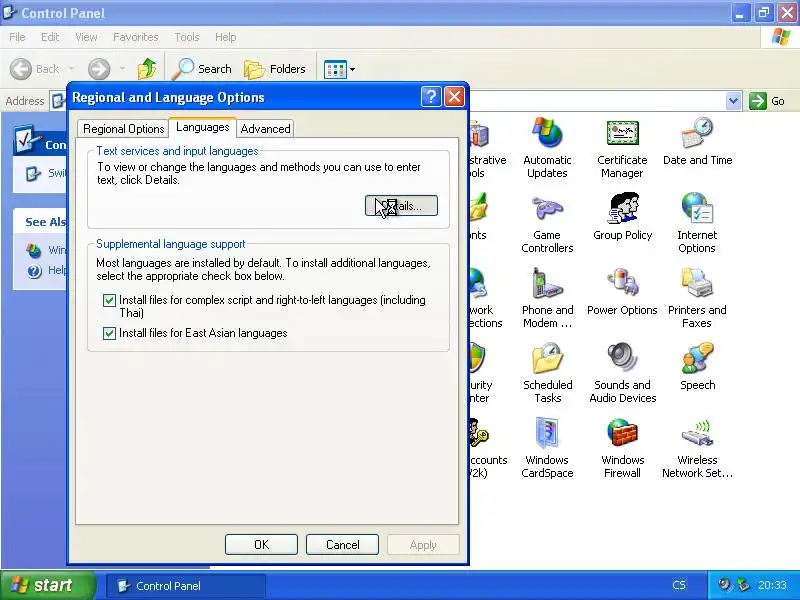This screenshot has height=600, width=800.
Task: Open Speech icon
Action: 697,367
